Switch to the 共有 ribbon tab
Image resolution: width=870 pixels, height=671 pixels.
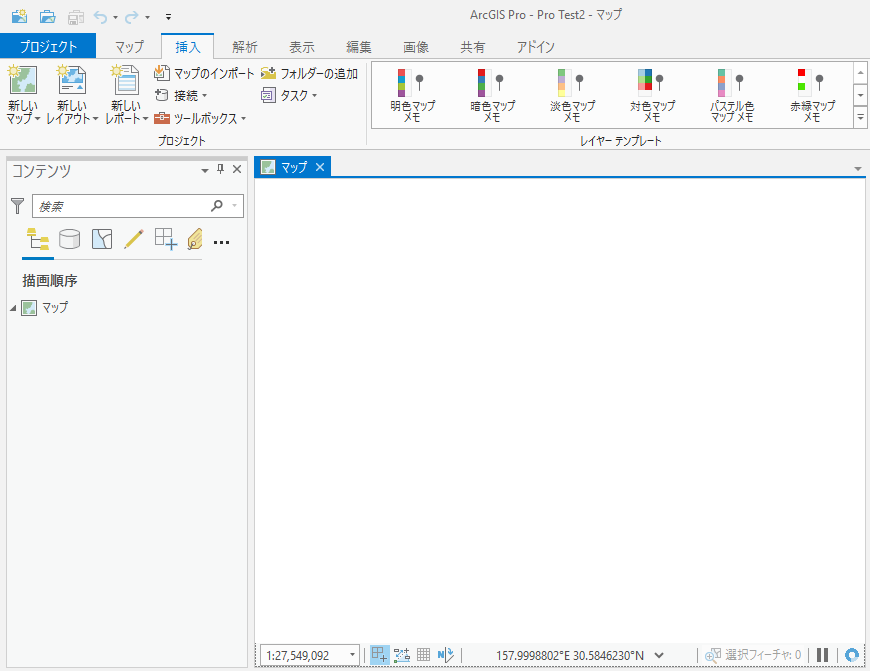point(473,47)
